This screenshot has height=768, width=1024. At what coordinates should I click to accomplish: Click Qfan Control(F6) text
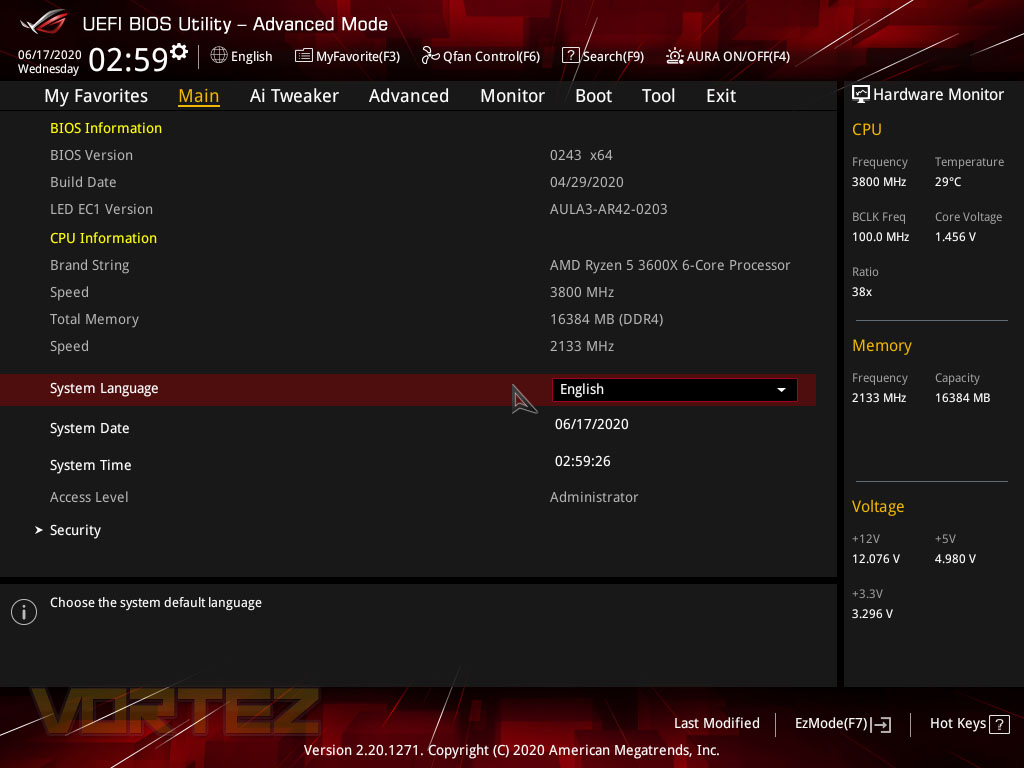(491, 57)
